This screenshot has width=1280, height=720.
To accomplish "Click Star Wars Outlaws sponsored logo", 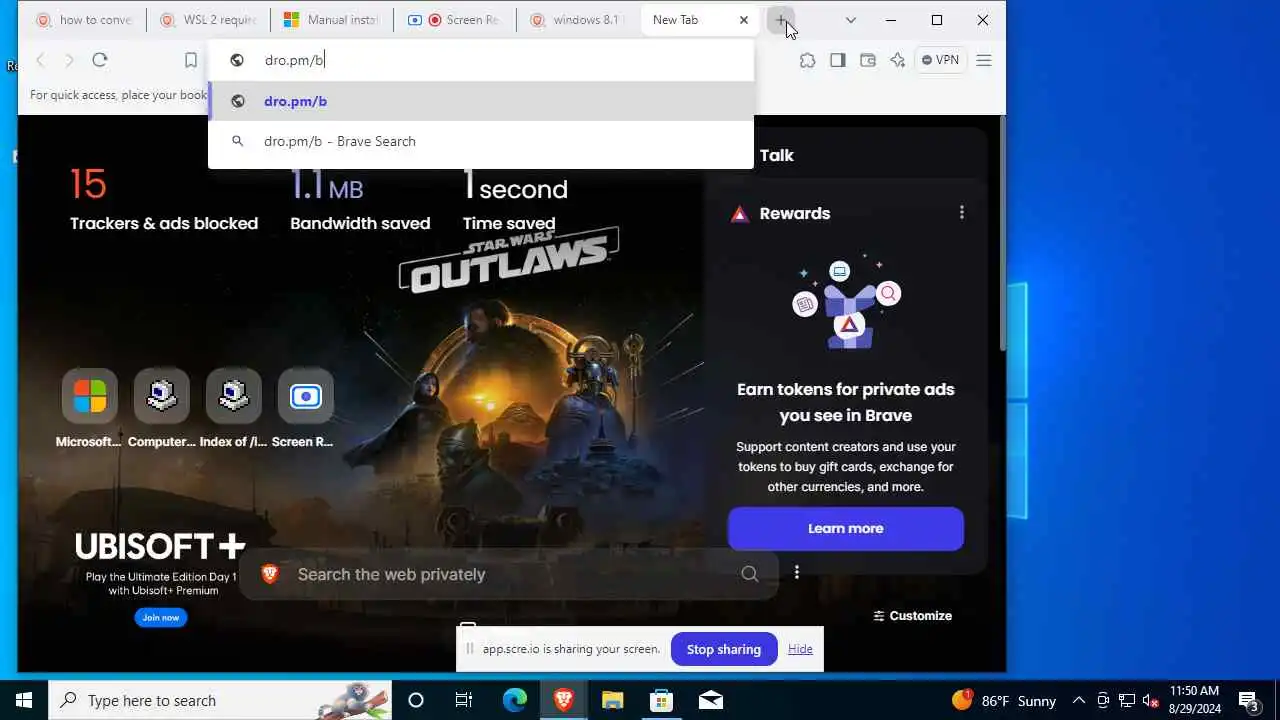I will [509, 260].
